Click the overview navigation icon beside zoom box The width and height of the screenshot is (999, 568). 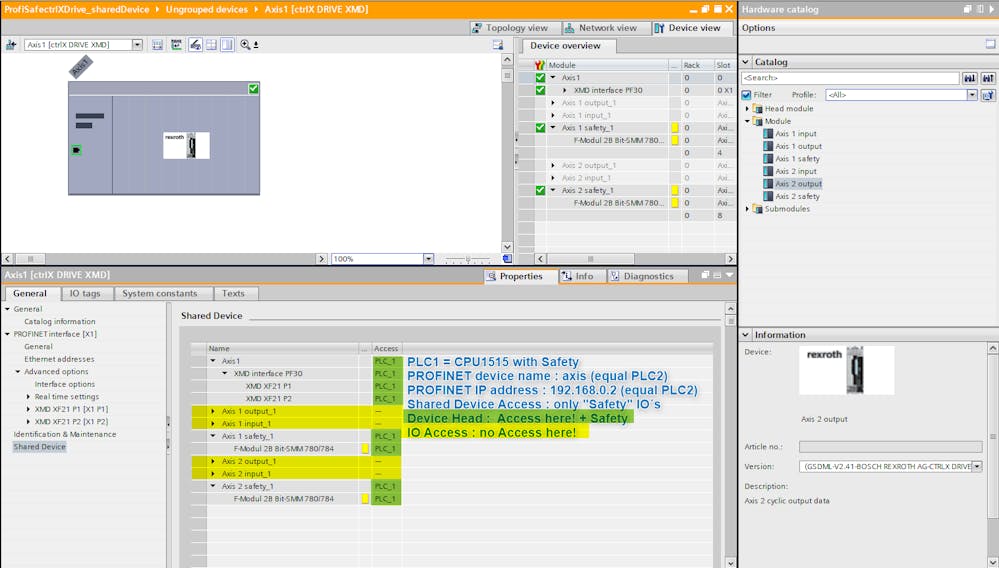(x=507, y=259)
